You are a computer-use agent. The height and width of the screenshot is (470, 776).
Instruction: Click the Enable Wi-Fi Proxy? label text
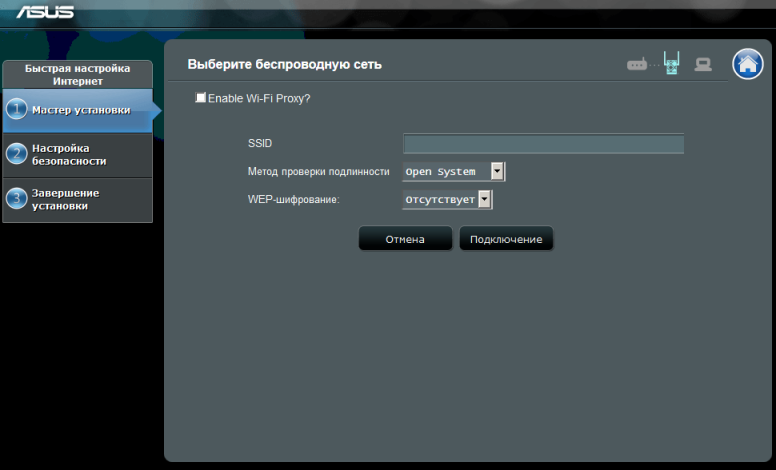click(x=259, y=98)
